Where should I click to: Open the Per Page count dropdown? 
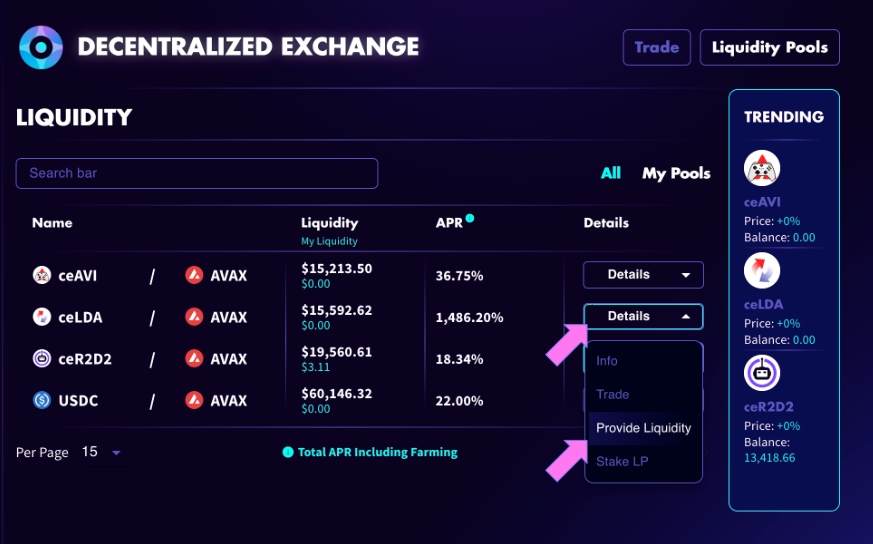101,453
